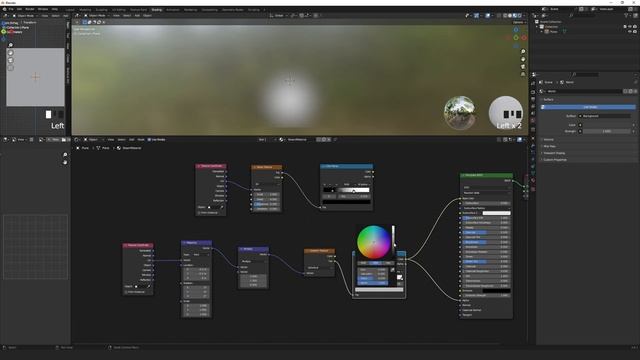Click the blue Z axis gizmo circle
The height and width of the screenshot is (360, 640).
[x=516, y=30]
